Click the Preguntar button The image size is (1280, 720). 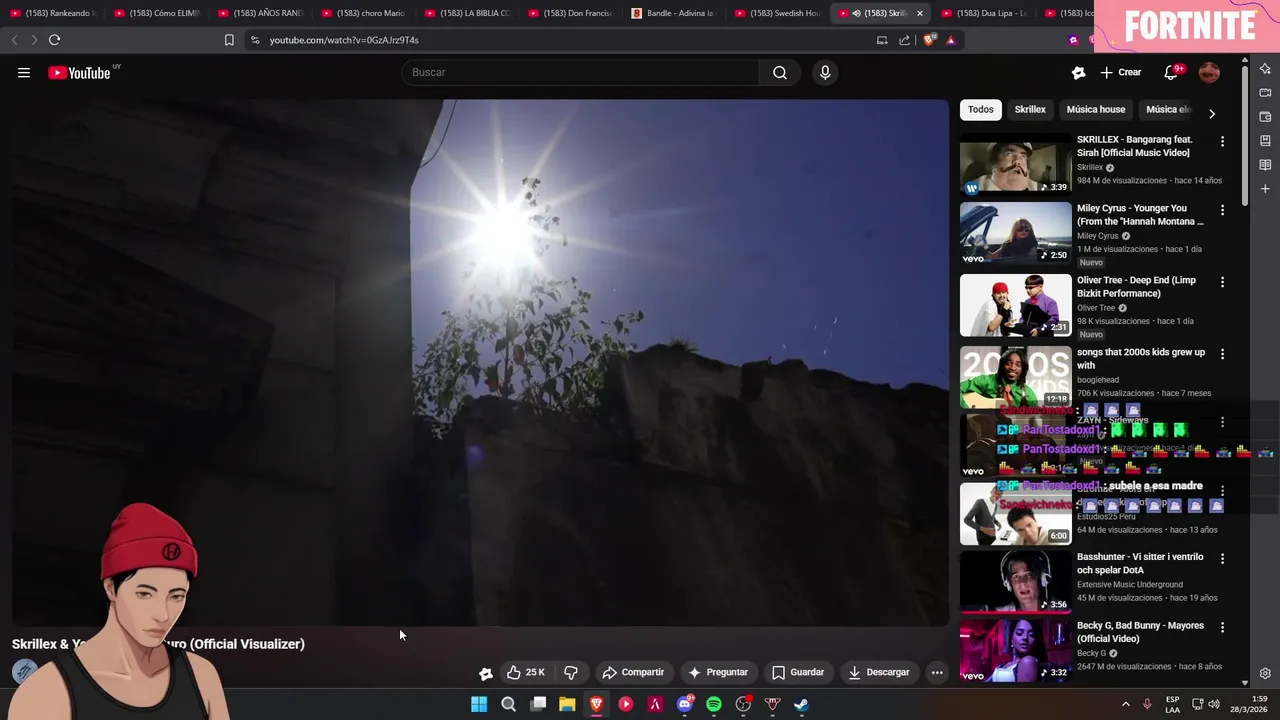pyautogui.click(x=717, y=672)
